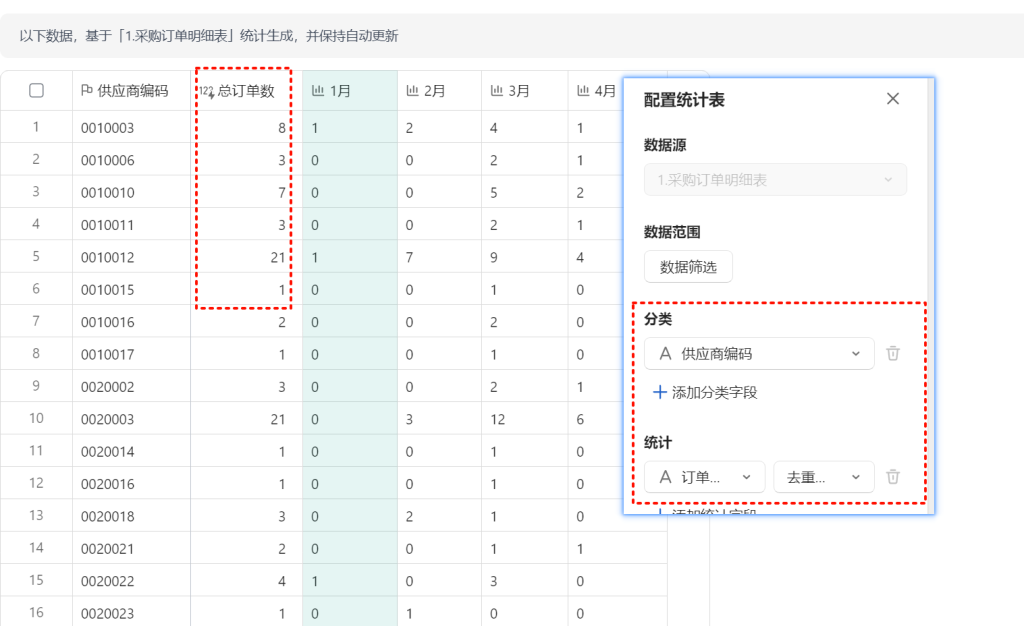Click the chart icon beside 1月
This screenshot has height=626, width=1024.
point(318,91)
